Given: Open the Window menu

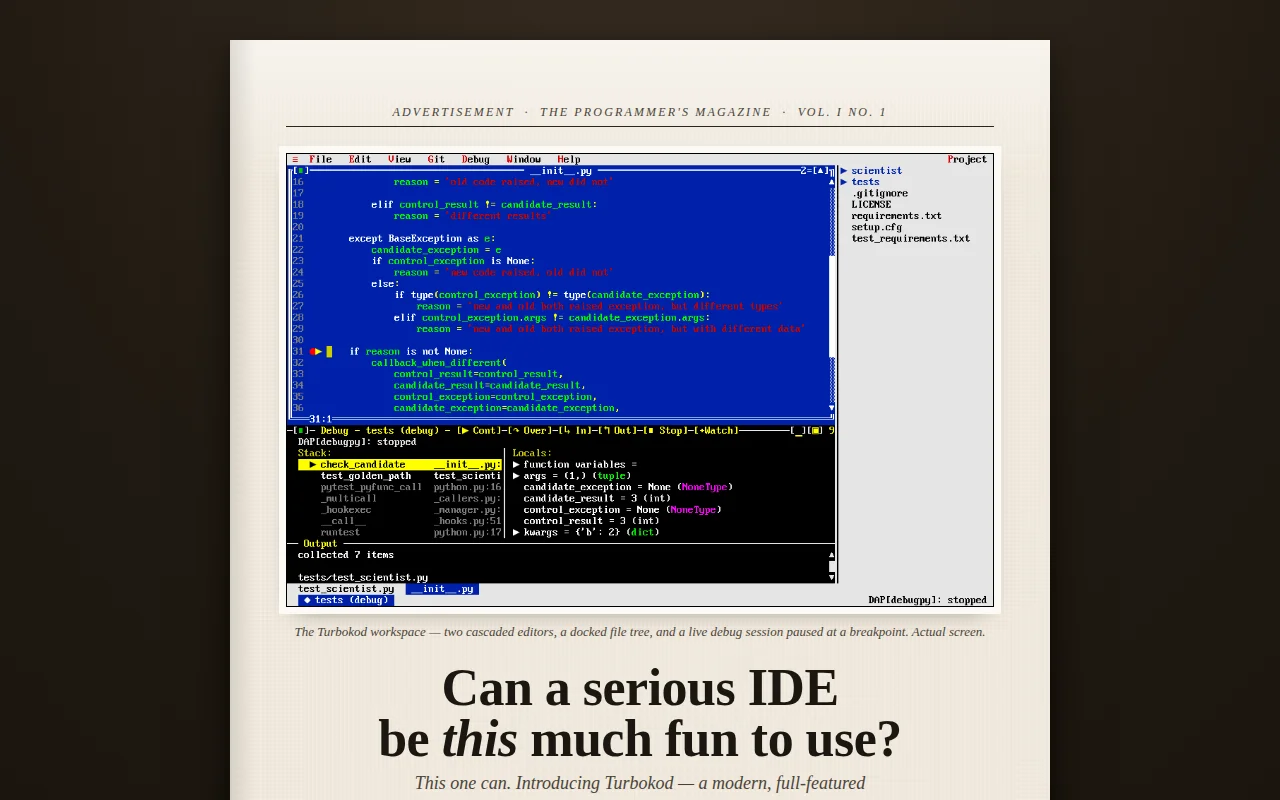Looking at the screenshot, I should pos(524,159).
